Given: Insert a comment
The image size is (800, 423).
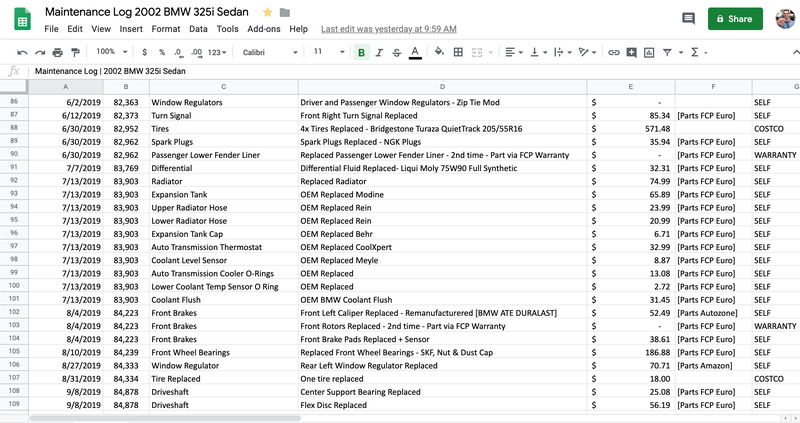Looking at the screenshot, I should click(x=631, y=52).
